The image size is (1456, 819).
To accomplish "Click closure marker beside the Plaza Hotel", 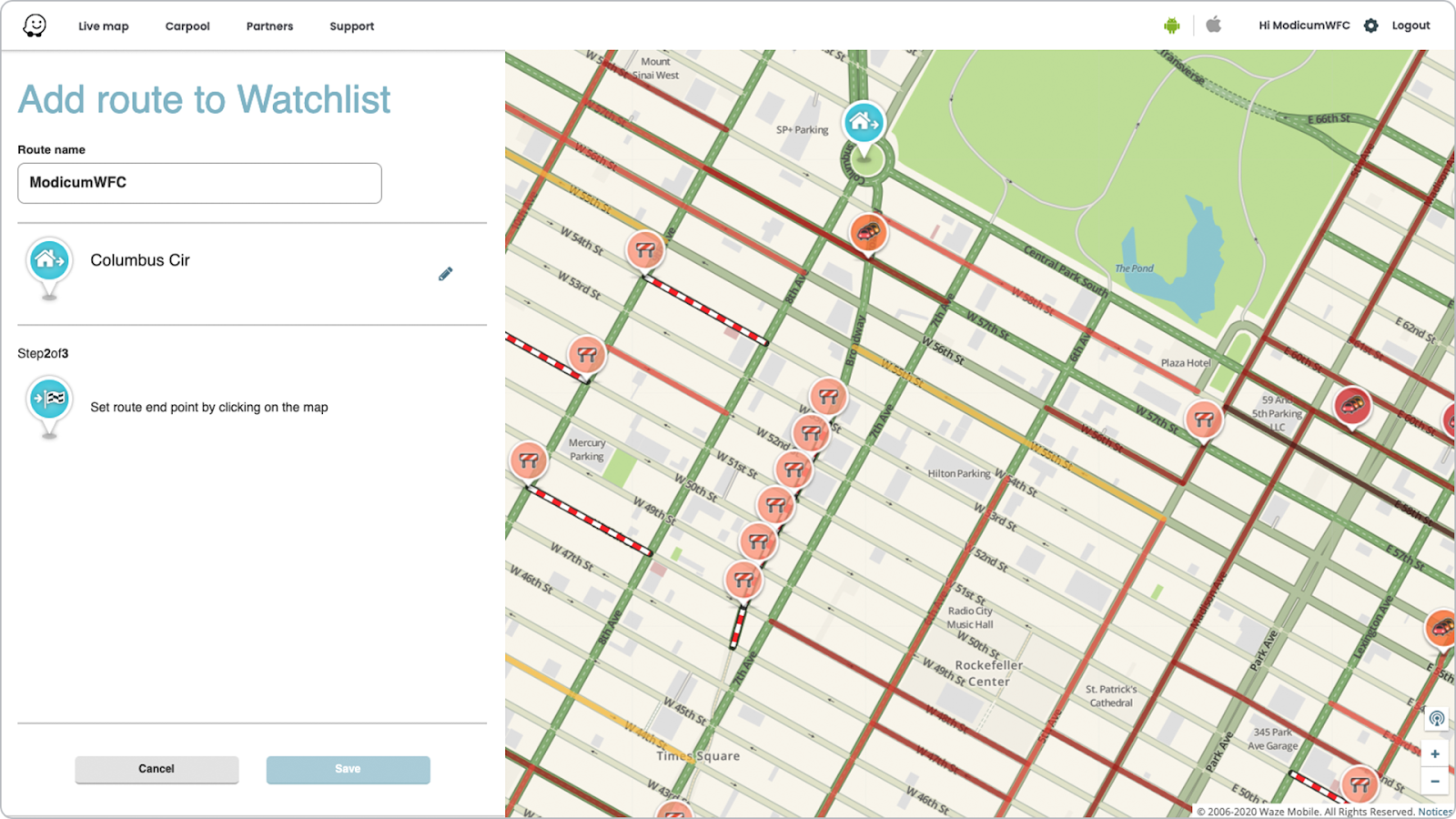I will (x=1203, y=420).
